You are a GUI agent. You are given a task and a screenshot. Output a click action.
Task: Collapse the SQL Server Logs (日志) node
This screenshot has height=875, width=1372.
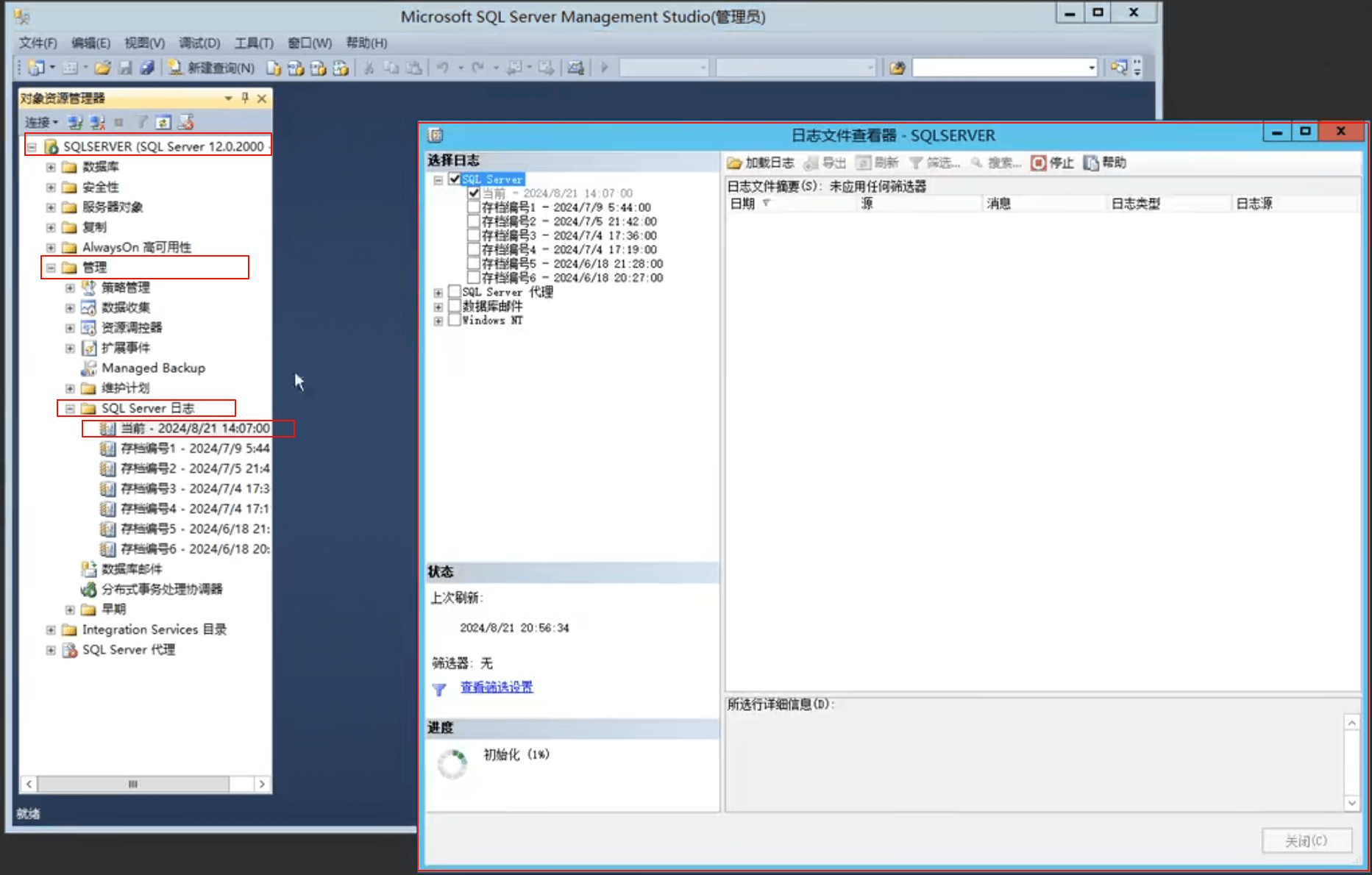coord(70,408)
